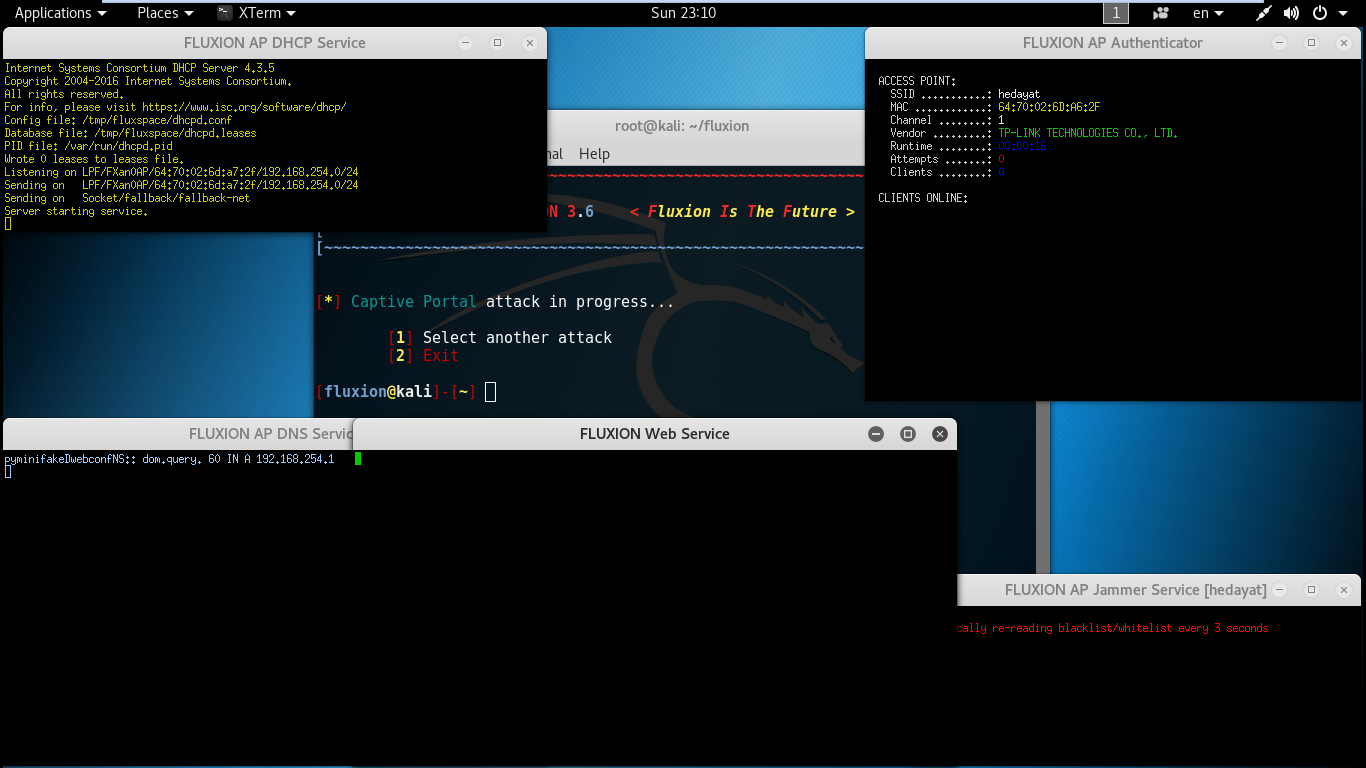The image size is (1366, 768).
Task: Click the FLUXION AP DNS Service title bar
Action: click(x=178, y=434)
